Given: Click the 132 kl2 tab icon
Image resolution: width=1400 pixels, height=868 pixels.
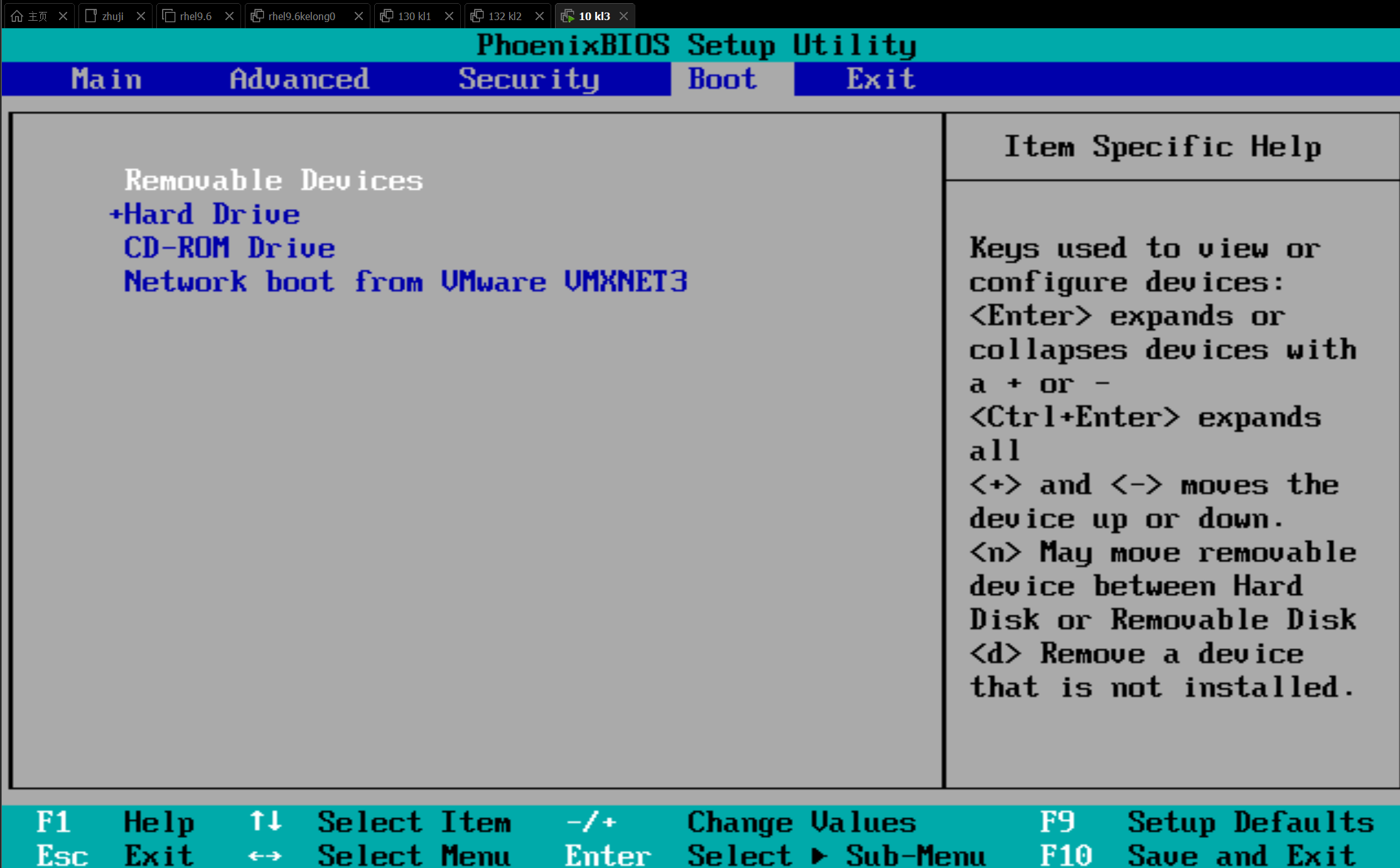Looking at the screenshot, I should pos(477,16).
